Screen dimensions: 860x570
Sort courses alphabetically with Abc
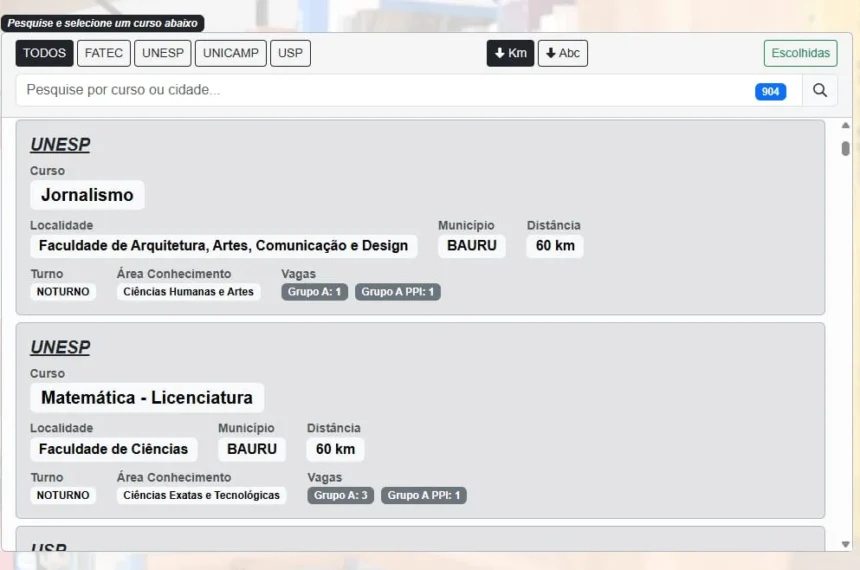(x=563, y=53)
